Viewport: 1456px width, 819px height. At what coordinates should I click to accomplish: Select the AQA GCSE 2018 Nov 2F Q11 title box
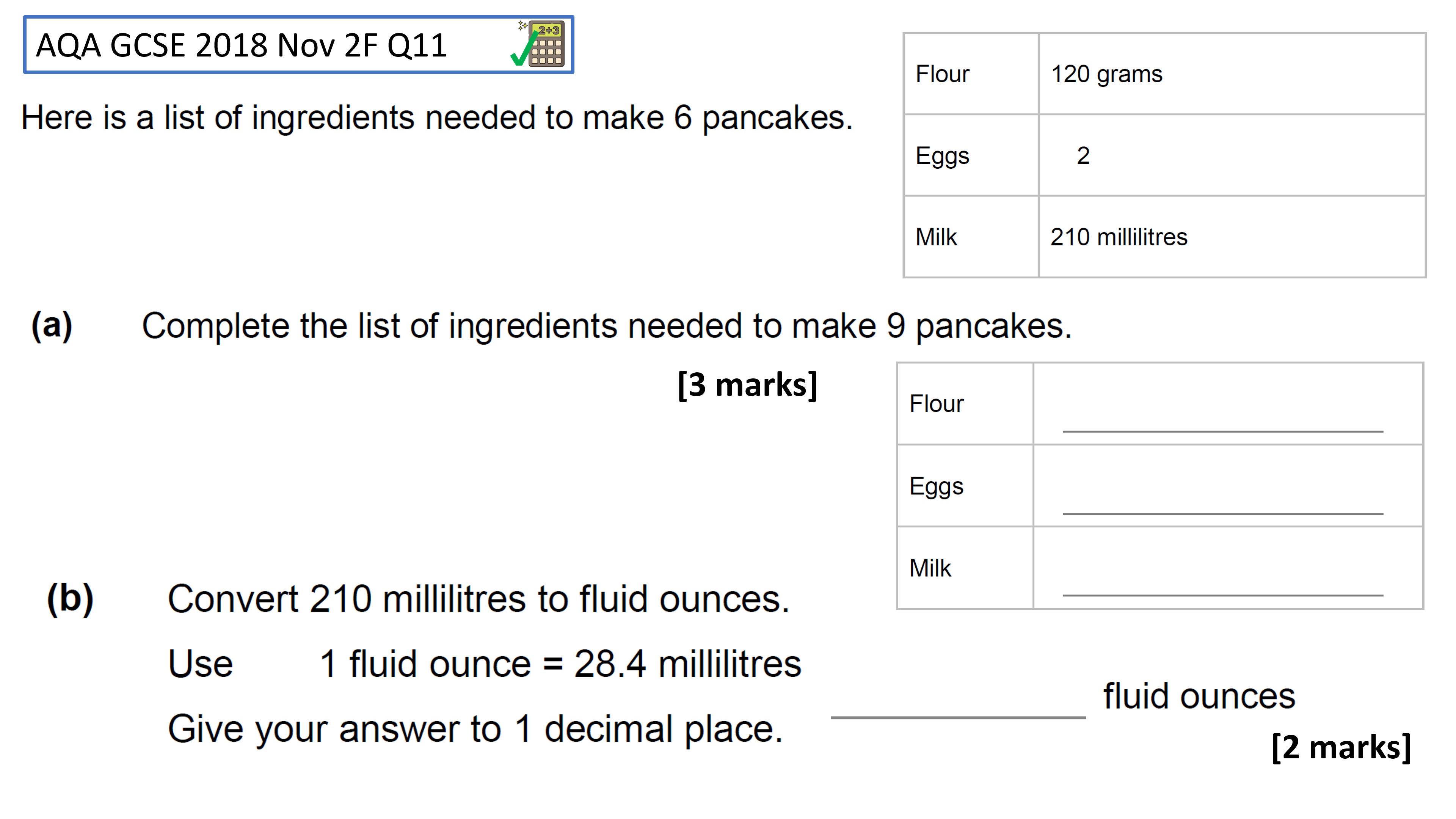pos(298,45)
